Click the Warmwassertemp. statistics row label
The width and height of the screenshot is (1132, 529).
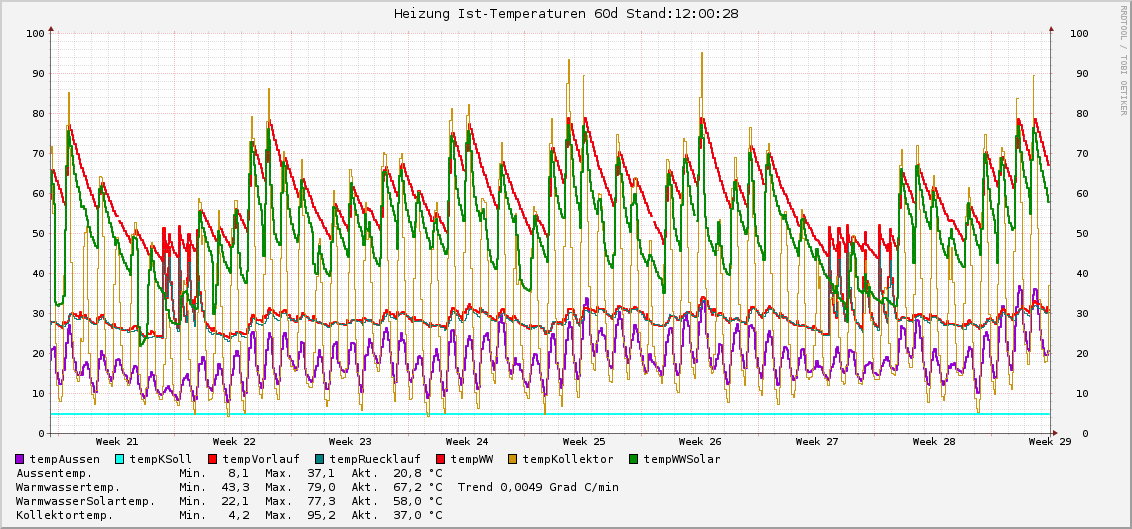pyautogui.click(x=64, y=487)
